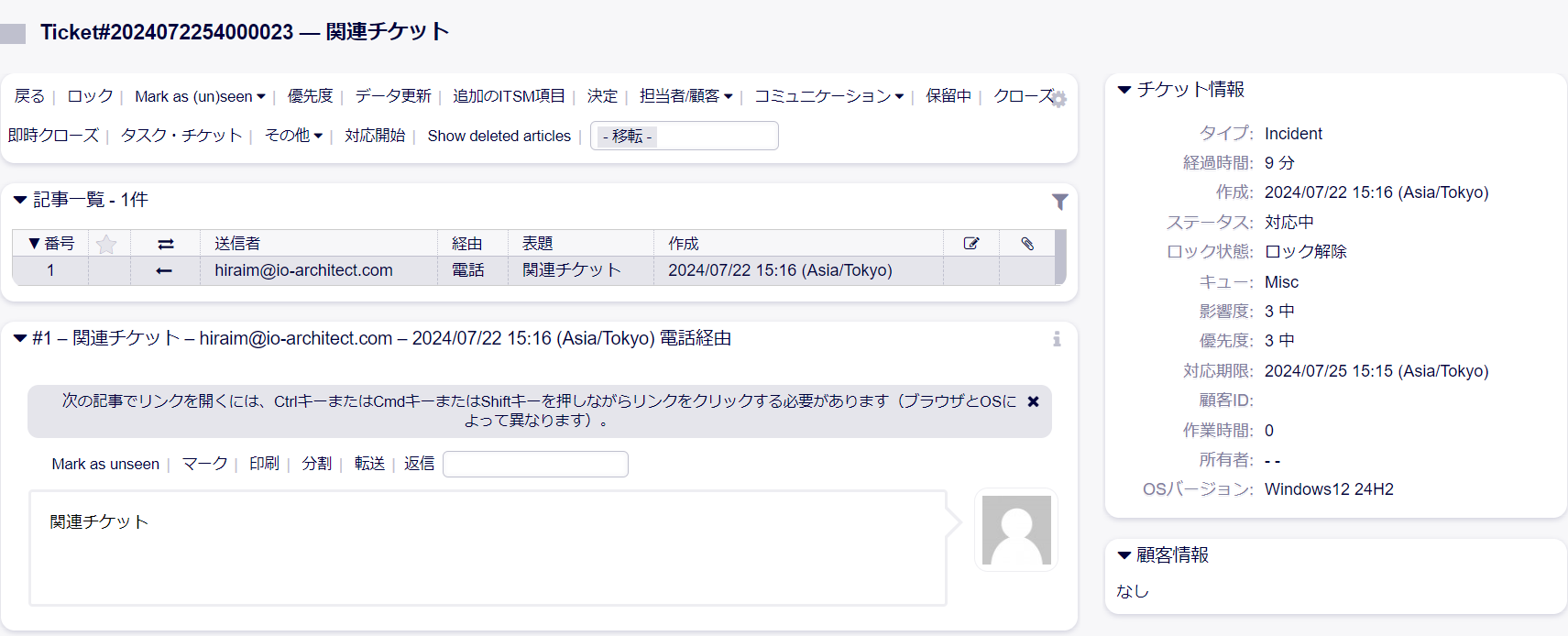Click the Incident type value
Viewport: 1568px width, 636px height.
1293,134
